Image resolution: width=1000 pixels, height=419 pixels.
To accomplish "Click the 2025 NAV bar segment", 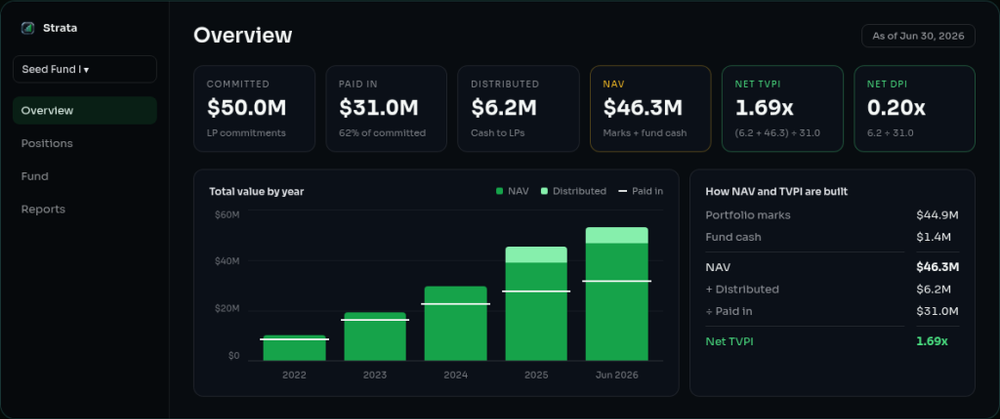I will [536, 312].
